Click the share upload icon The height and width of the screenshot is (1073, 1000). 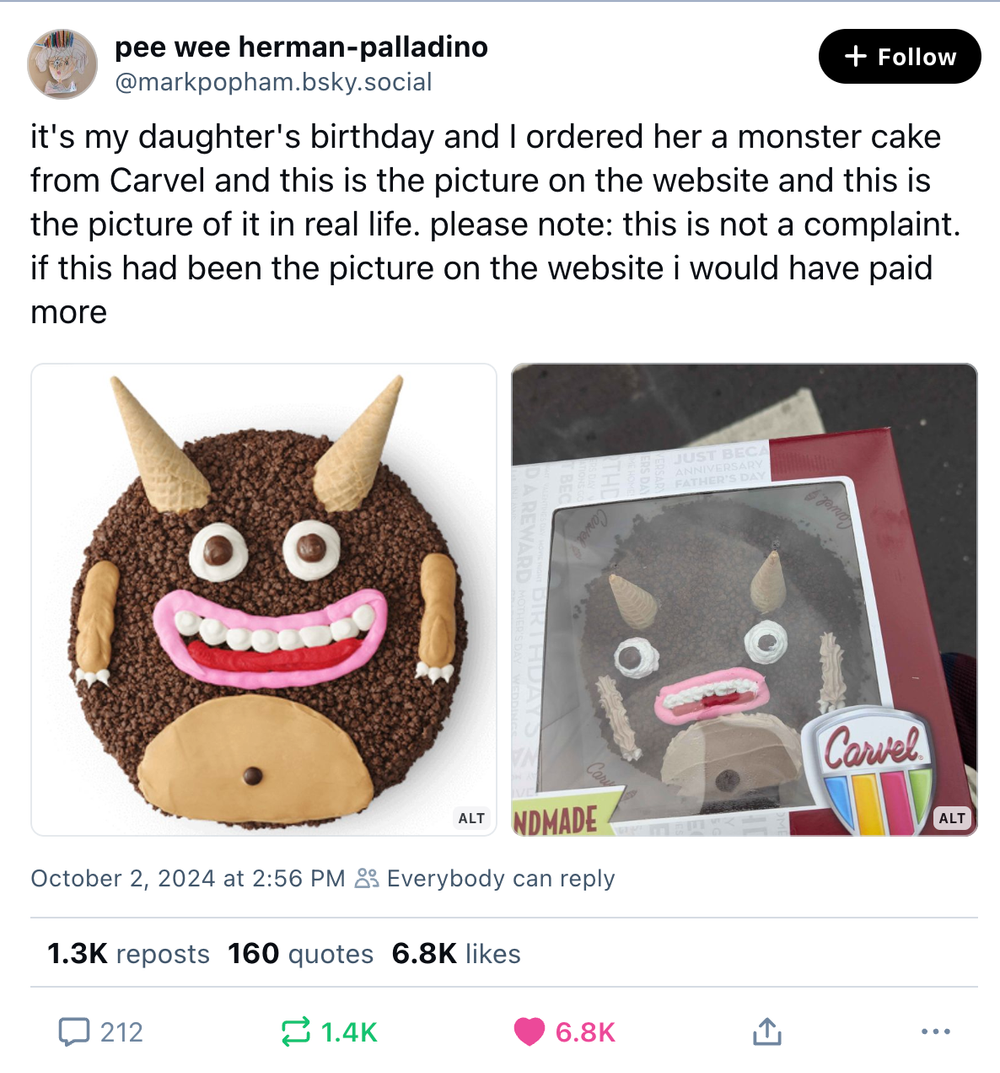tap(765, 1031)
